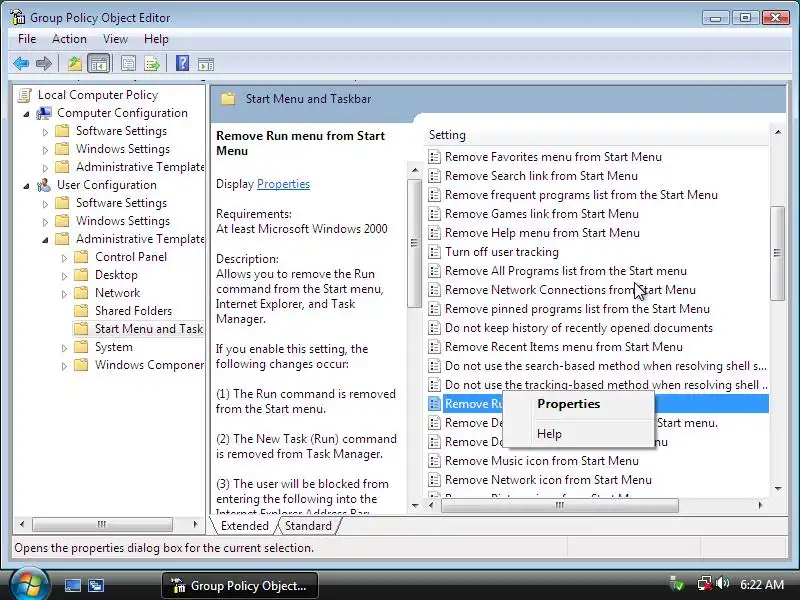The width and height of the screenshot is (800, 600).
Task: Click the Computer Configuration computer icon
Action: coord(44,113)
